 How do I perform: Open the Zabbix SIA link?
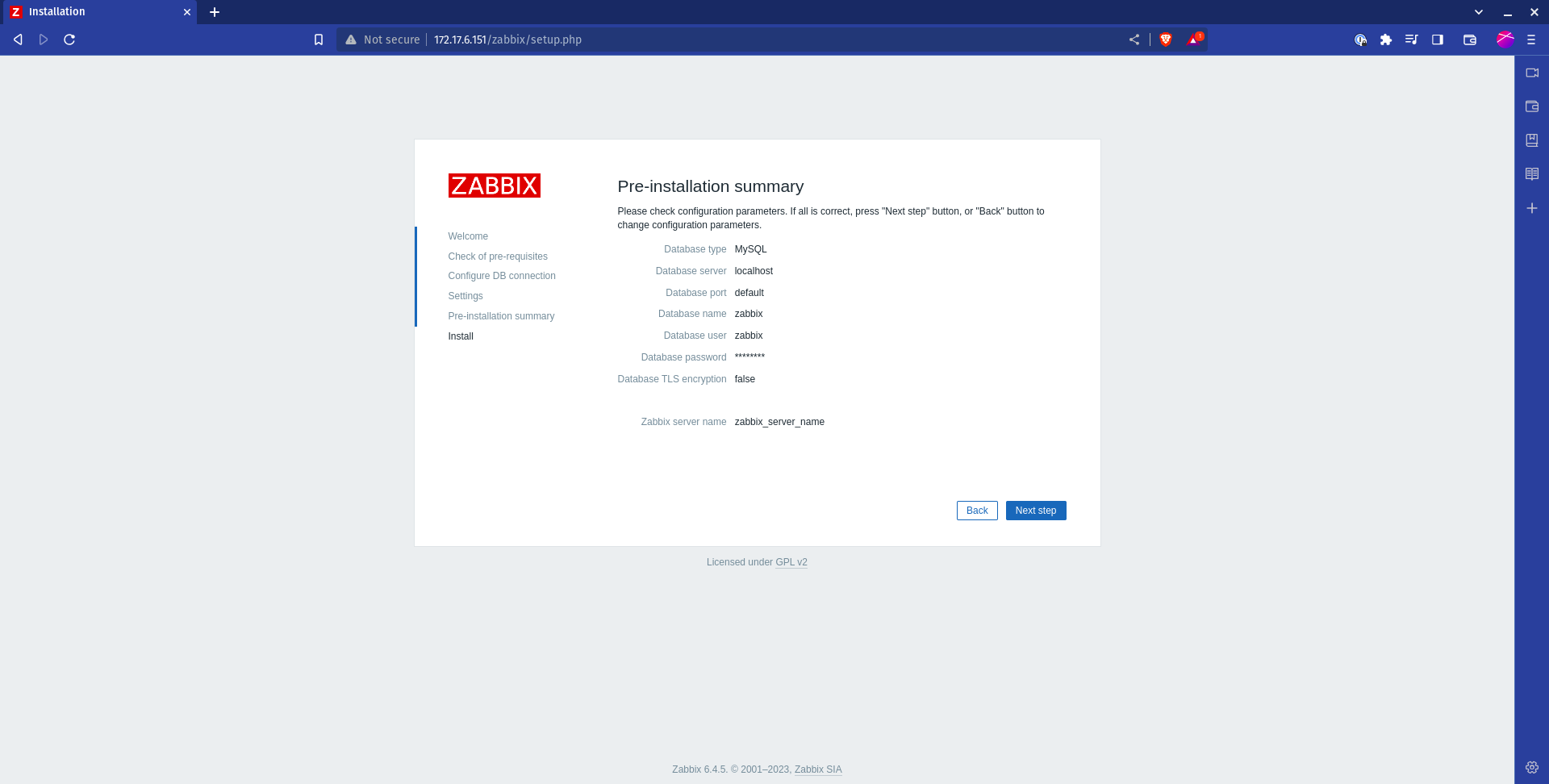pos(817,769)
